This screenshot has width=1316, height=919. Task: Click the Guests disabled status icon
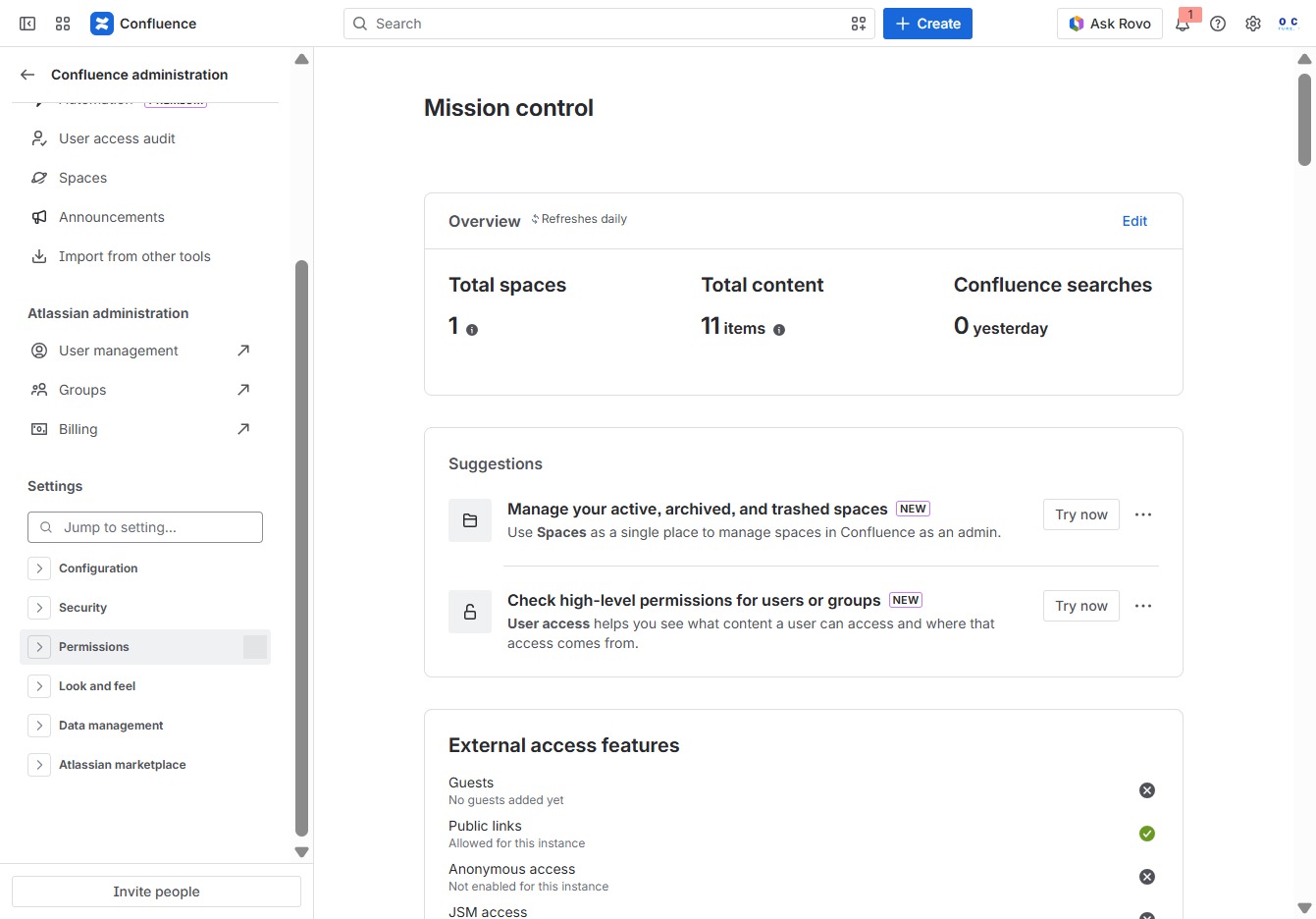[1147, 790]
